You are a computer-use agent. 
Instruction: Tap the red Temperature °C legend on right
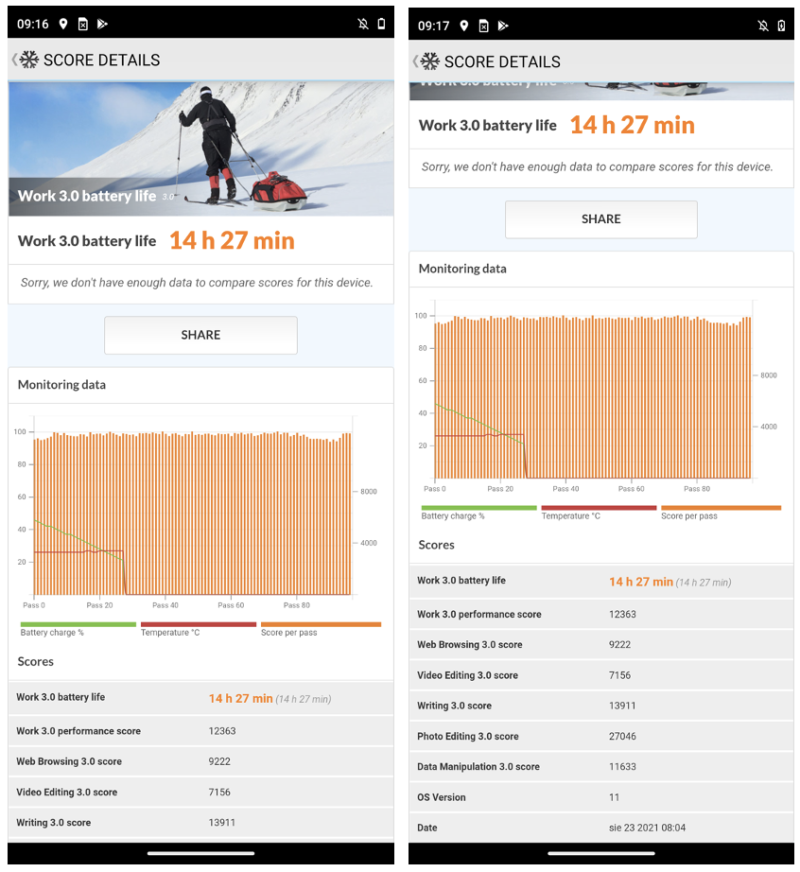click(x=598, y=512)
